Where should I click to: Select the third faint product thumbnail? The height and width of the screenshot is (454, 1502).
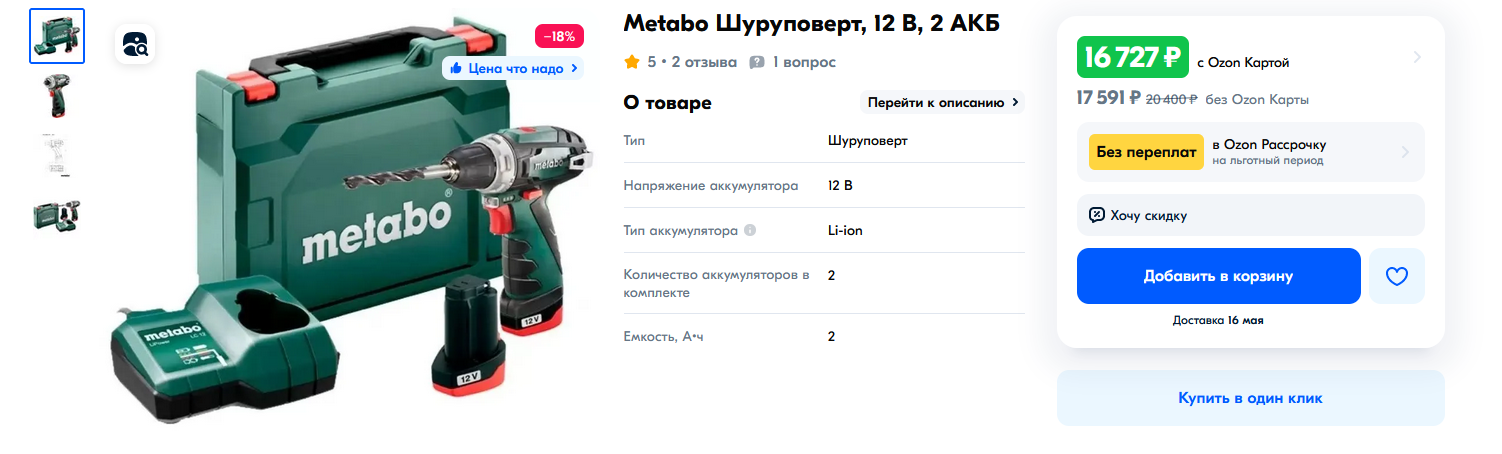tap(57, 156)
